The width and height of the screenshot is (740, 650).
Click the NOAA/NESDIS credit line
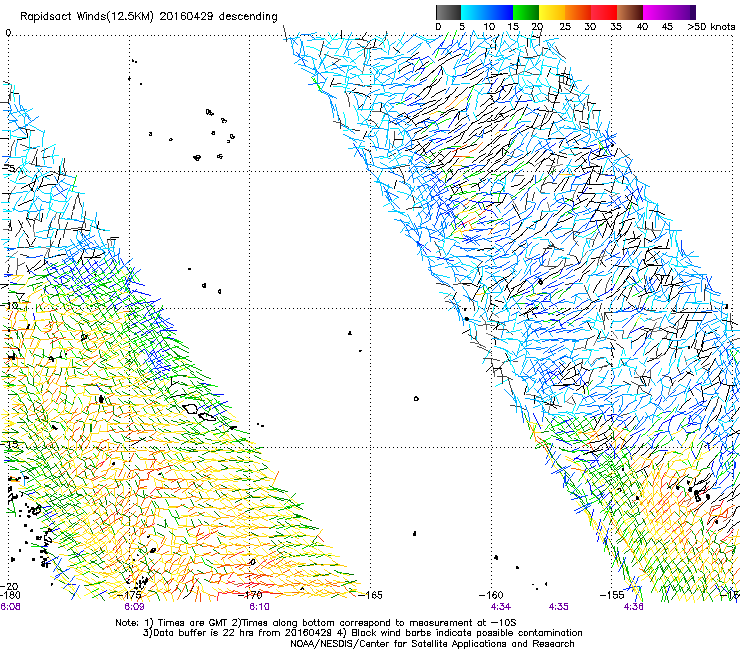pos(432,644)
